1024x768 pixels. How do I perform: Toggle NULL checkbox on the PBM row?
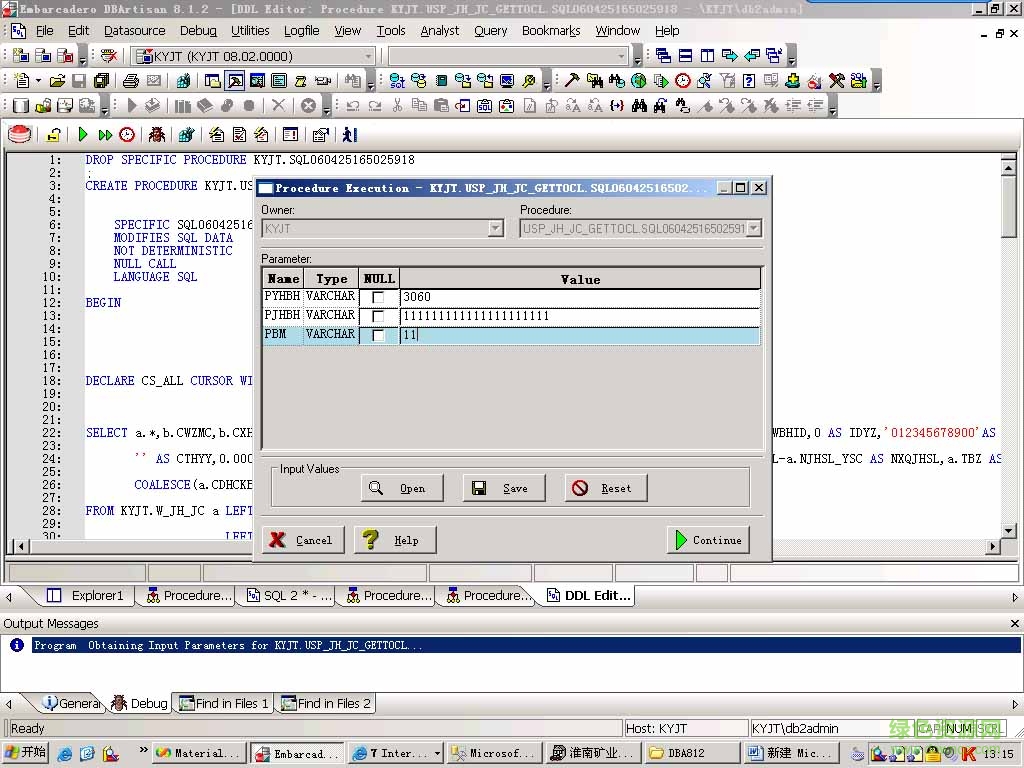[x=377, y=334]
